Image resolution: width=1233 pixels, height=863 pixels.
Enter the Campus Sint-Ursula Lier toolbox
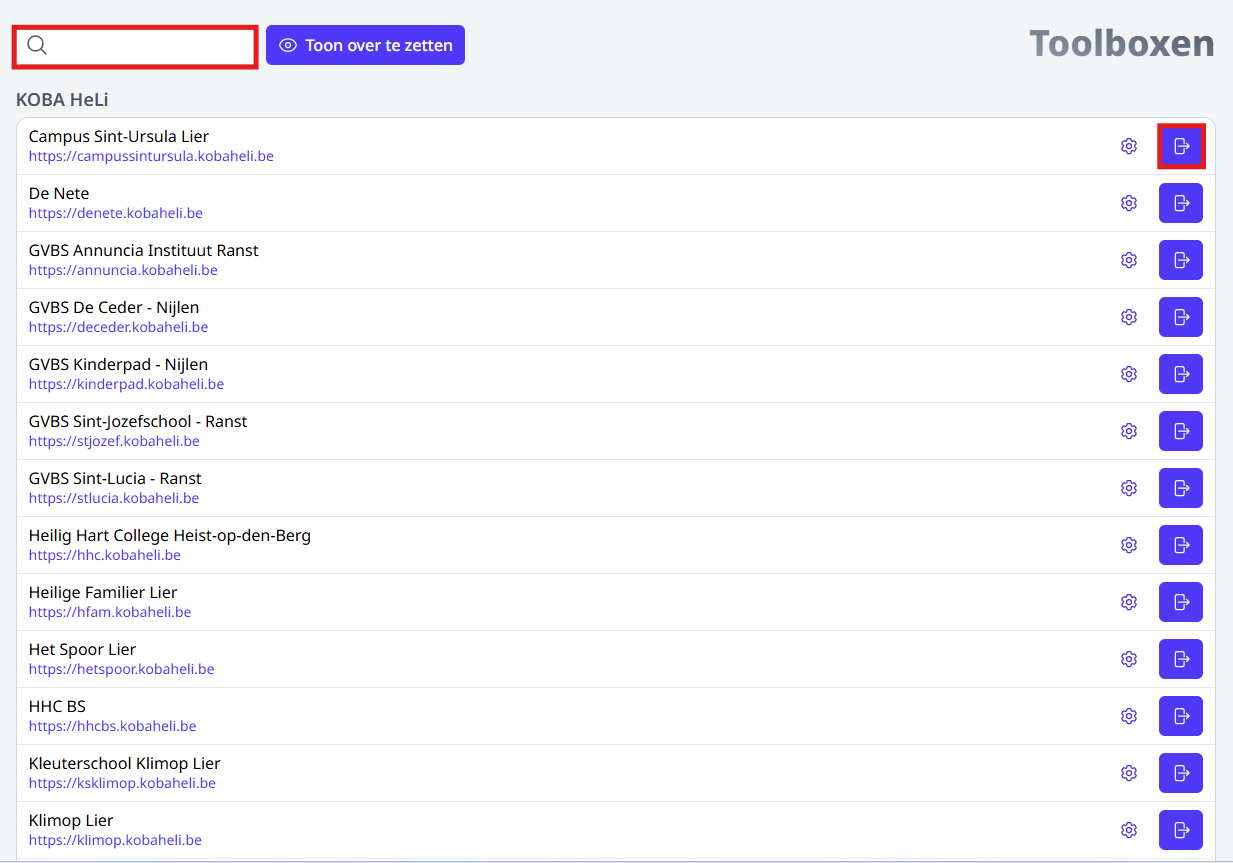(x=1181, y=146)
